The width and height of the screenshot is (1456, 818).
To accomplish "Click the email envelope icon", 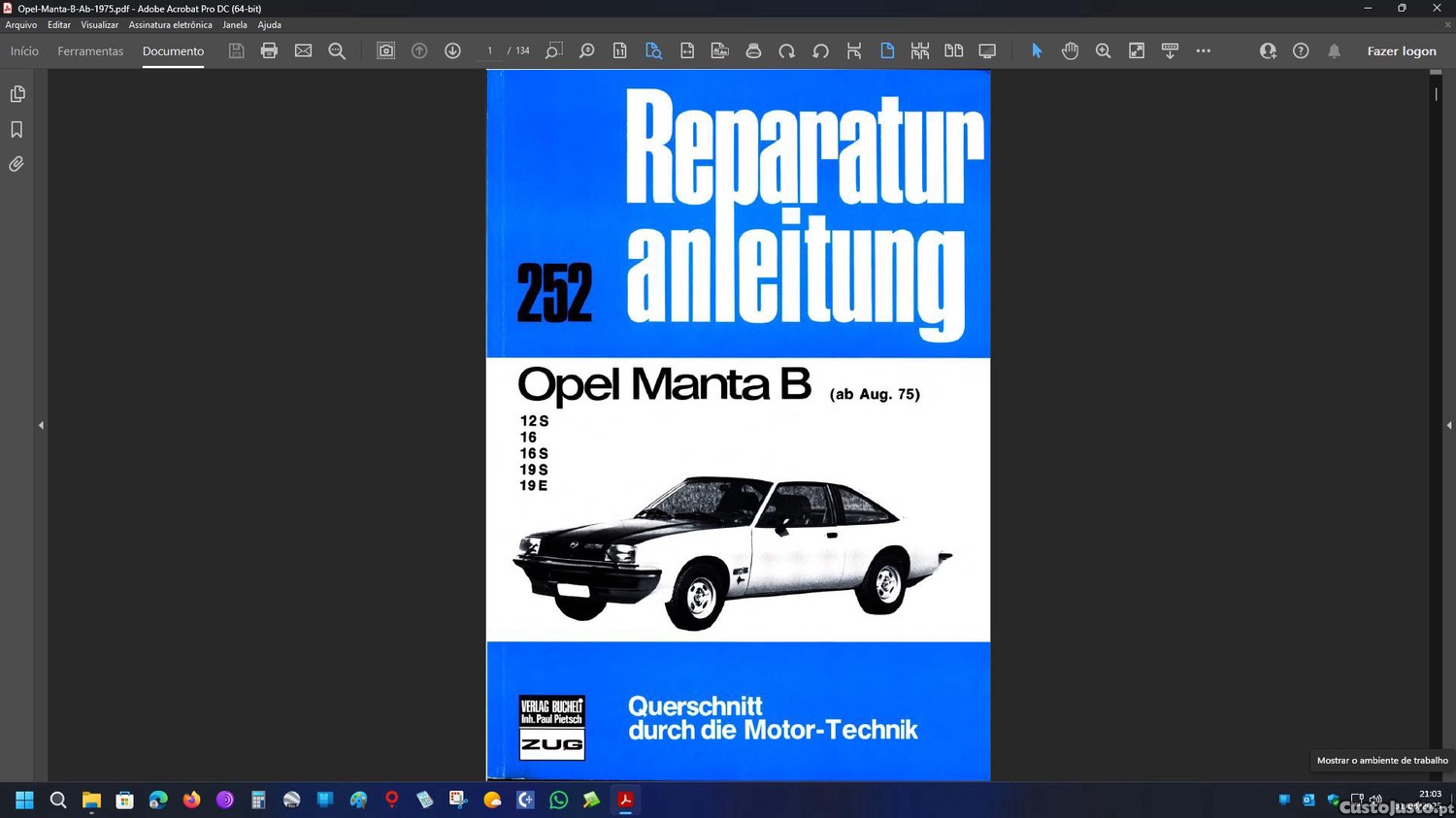I will point(303,50).
